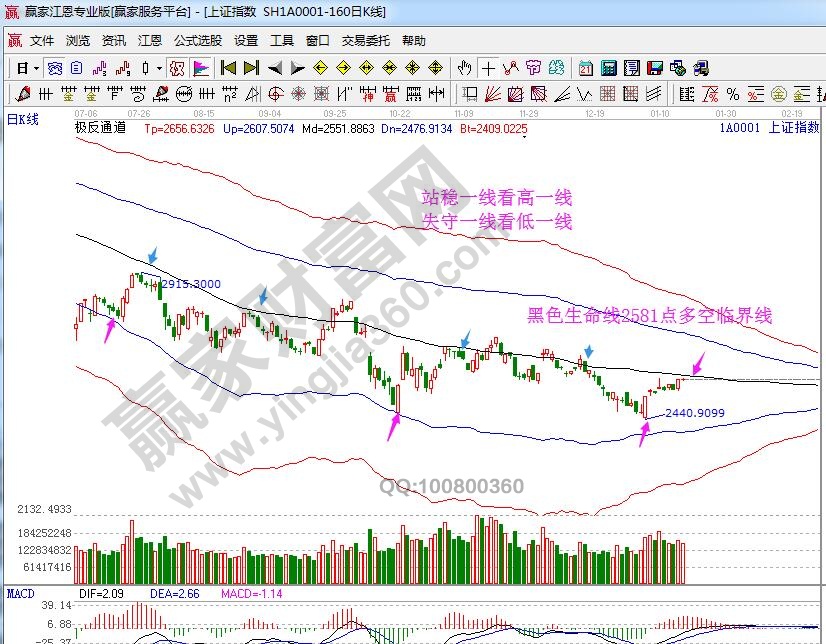Image resolution: width=826 pixels, height=644 pixels.
Task: Select the hand pan tool
Action: pos(464,68)
